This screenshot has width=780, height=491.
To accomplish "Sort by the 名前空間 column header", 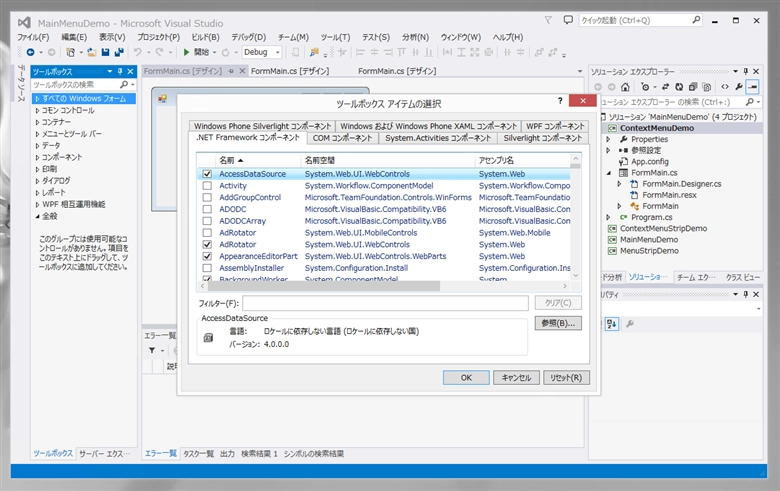I will [388, 160].
